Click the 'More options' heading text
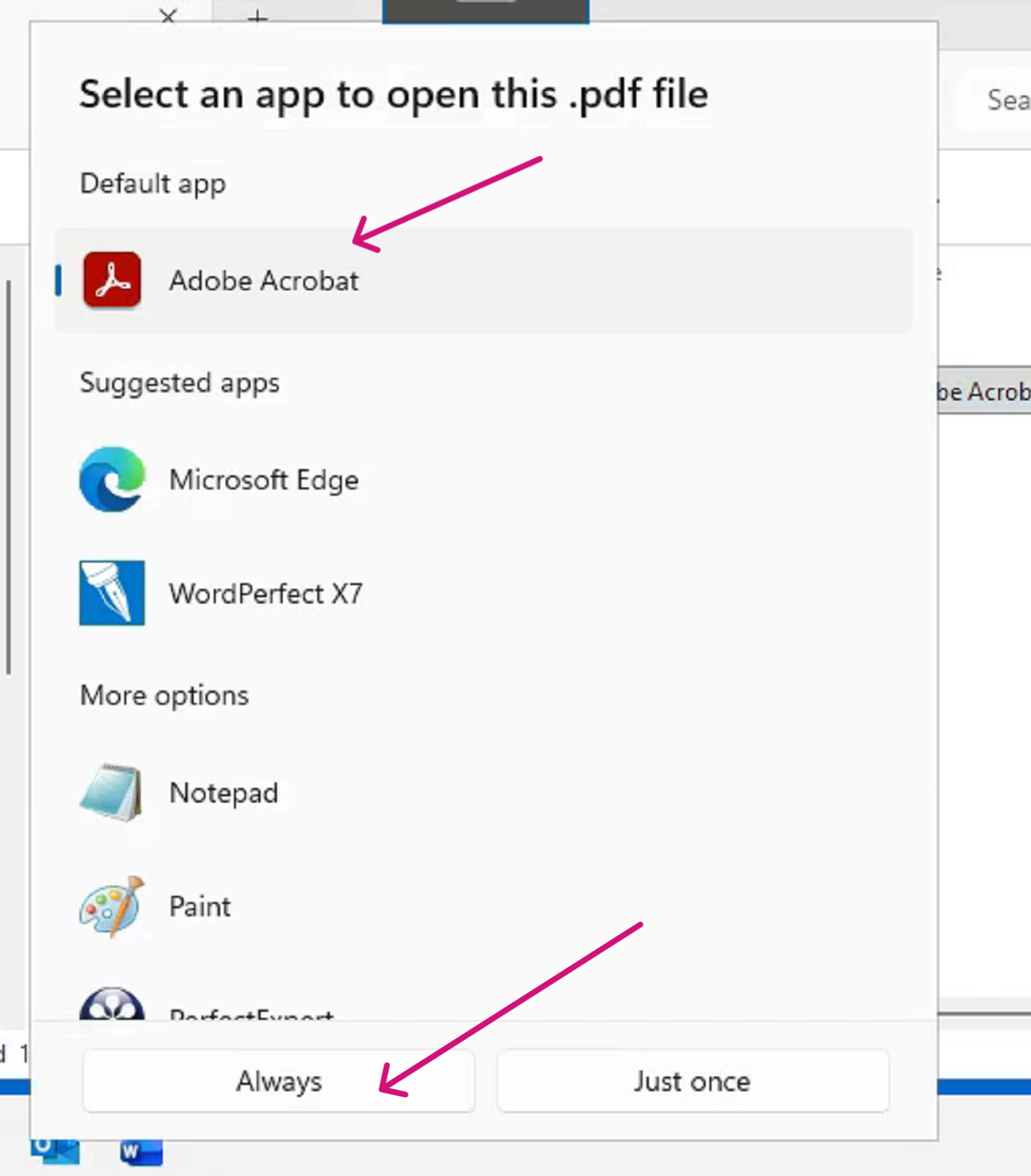 coord(164,695)
